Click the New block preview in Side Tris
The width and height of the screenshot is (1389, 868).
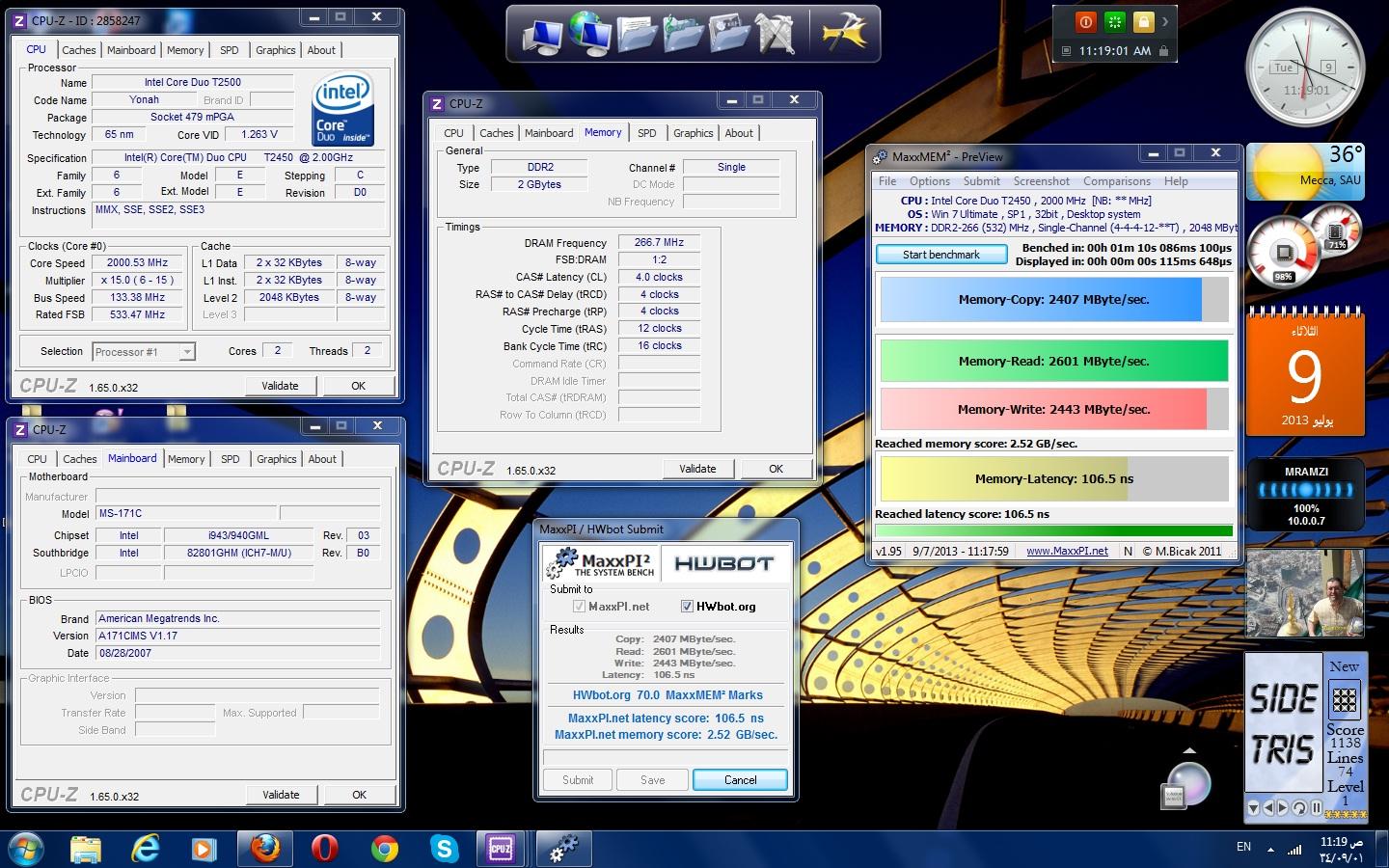pos(1345,700)
